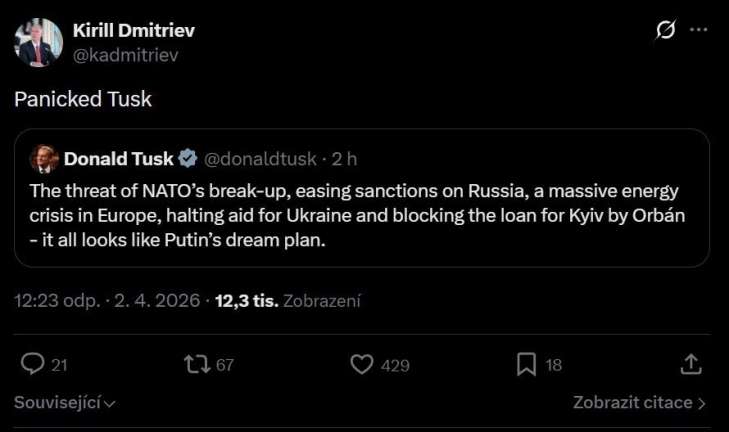729x432 pixels.
Task: Open Kirill Dmitriev's profile picture
Action: pyautogui.click(x=36, y=42)
